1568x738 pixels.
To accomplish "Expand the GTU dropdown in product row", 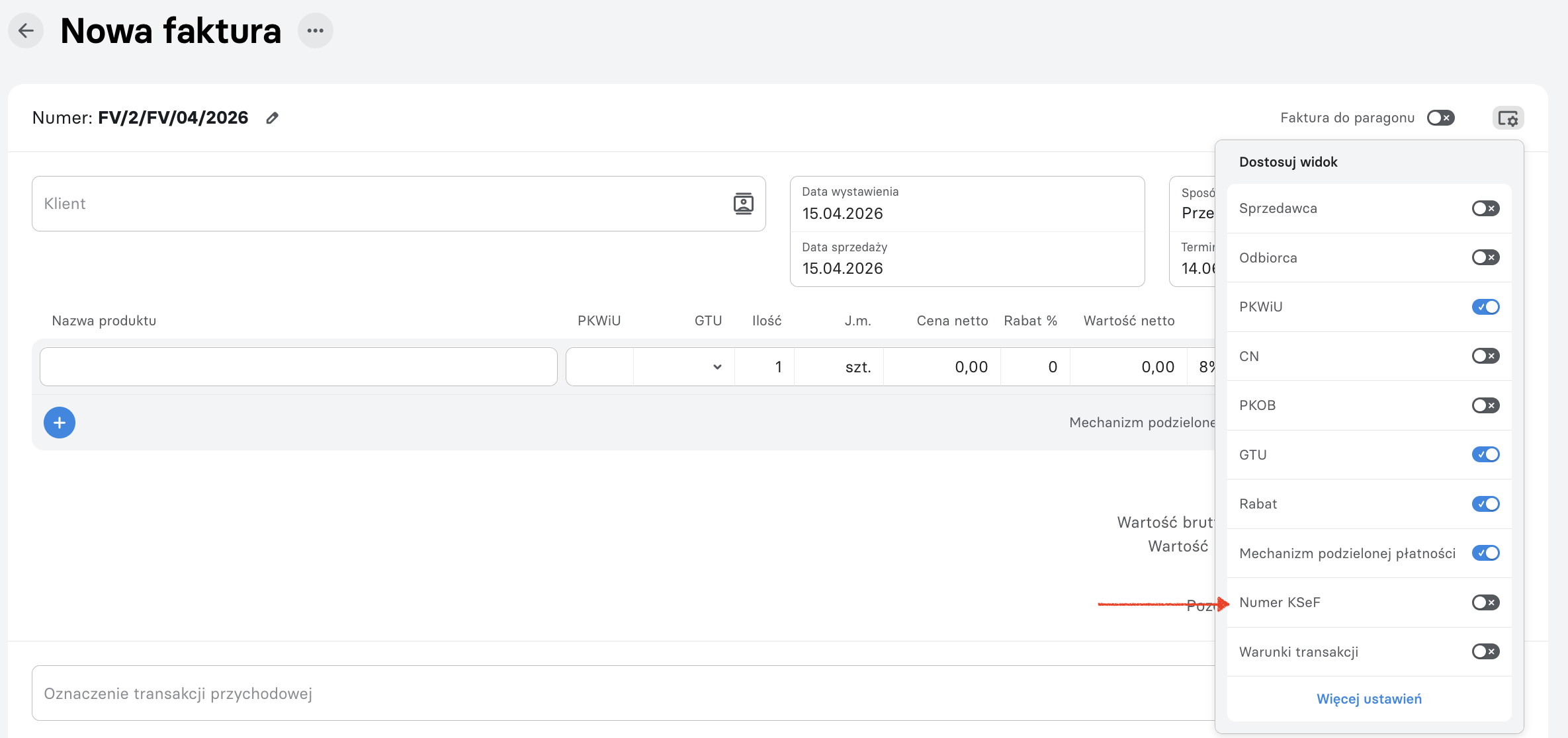I will (x=684, y=367).
